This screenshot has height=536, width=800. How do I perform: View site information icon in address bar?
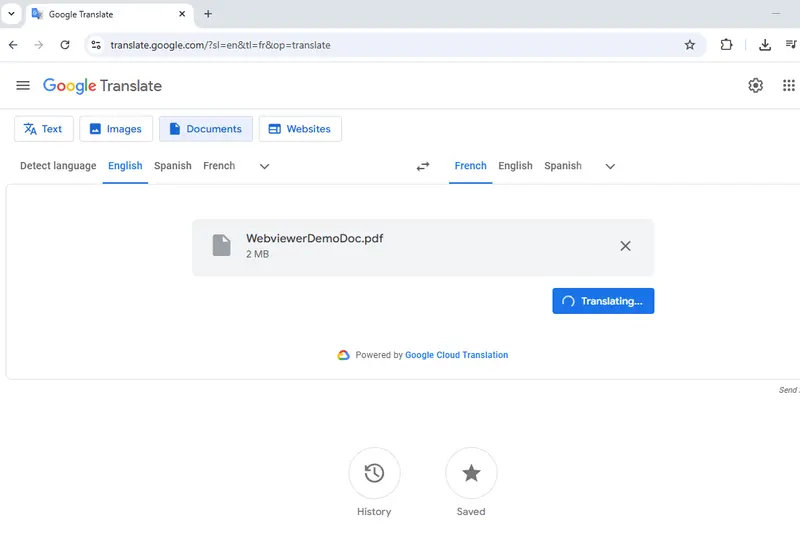(96, 45)
